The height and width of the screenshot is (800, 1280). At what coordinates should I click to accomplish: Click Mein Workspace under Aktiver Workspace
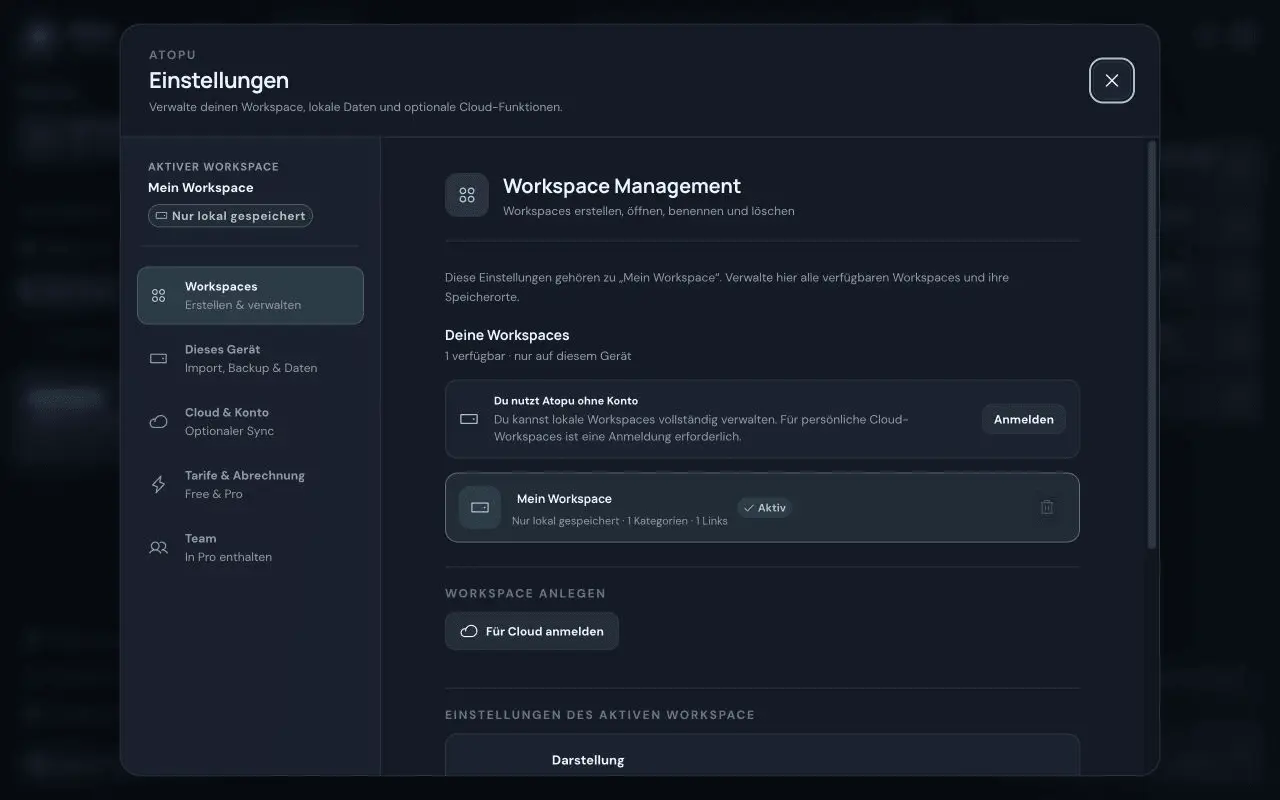click(201, 188)
